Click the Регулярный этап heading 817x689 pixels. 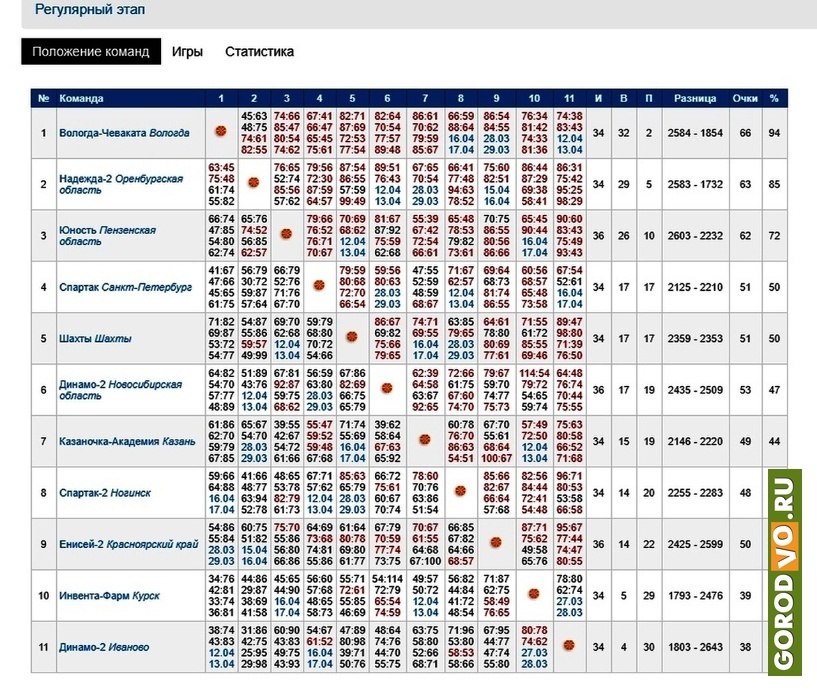pyautogui.click(x=90, y=9)
